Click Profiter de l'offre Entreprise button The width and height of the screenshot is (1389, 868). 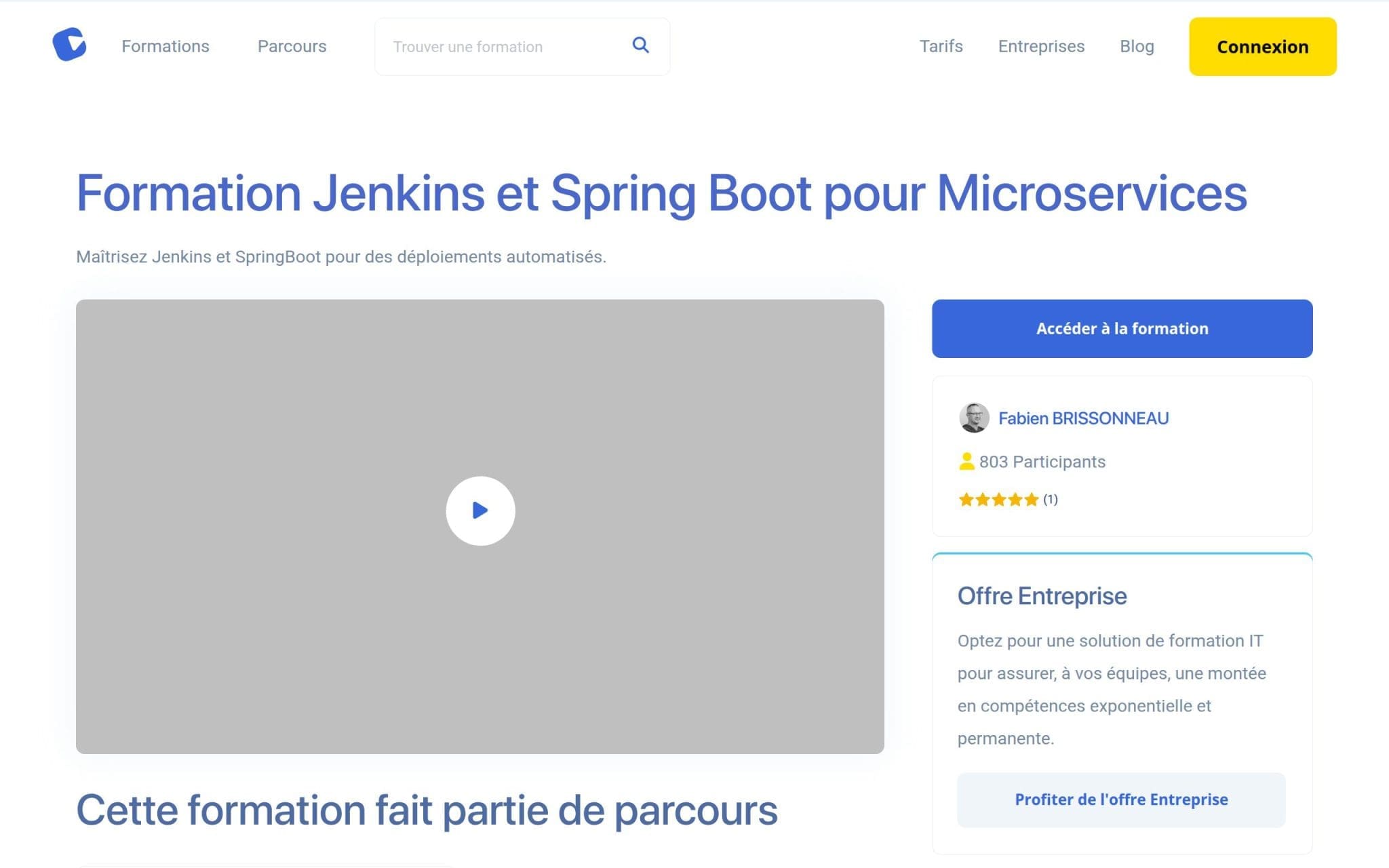1121,800
